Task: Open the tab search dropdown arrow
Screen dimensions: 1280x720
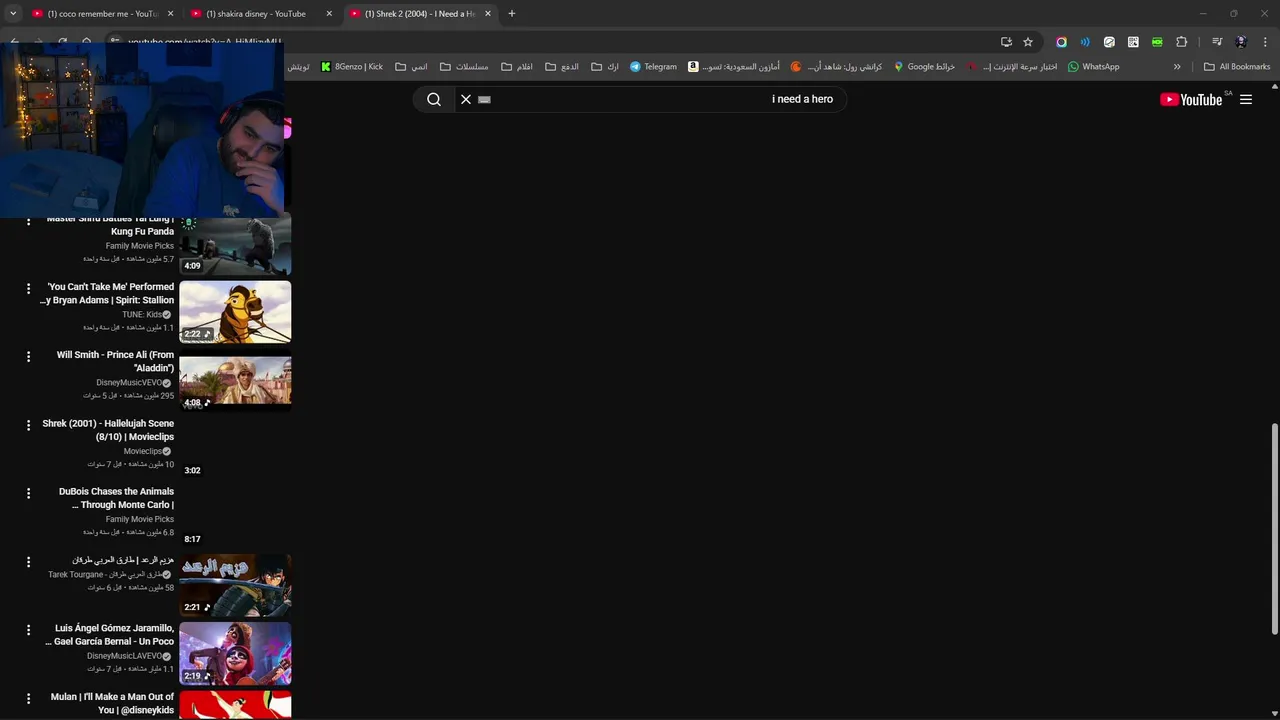Action: (x=13, y=14)
